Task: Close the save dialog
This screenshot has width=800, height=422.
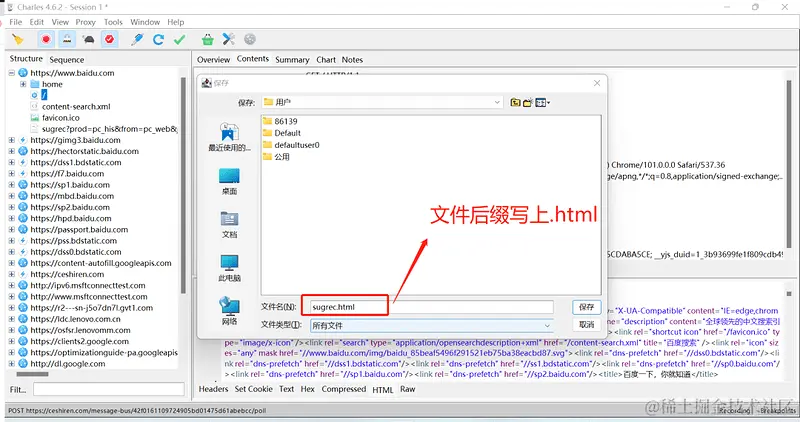Action: (x=597, y=83)
